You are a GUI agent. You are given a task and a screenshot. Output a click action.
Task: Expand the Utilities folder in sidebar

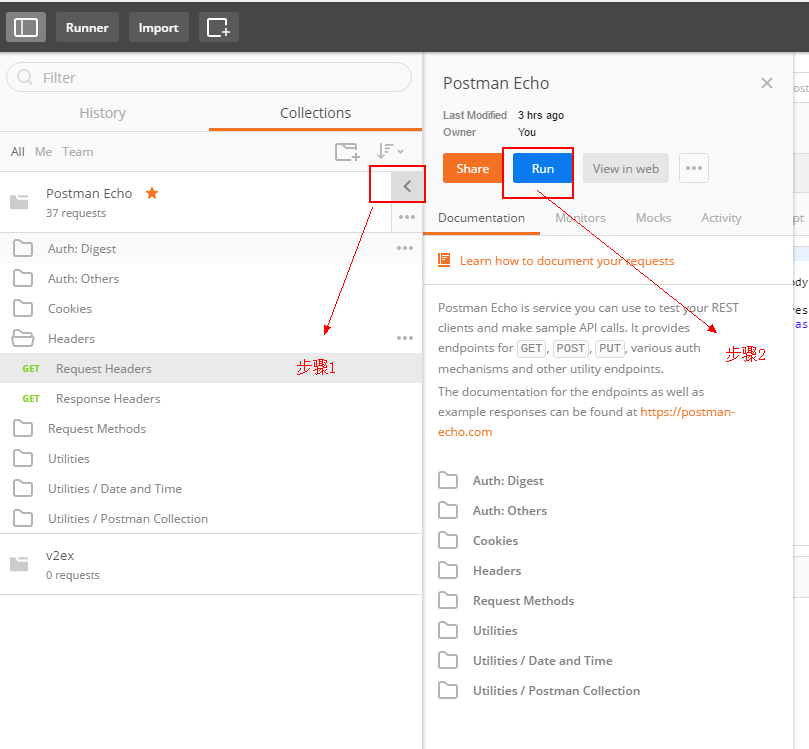pos(211,458)
